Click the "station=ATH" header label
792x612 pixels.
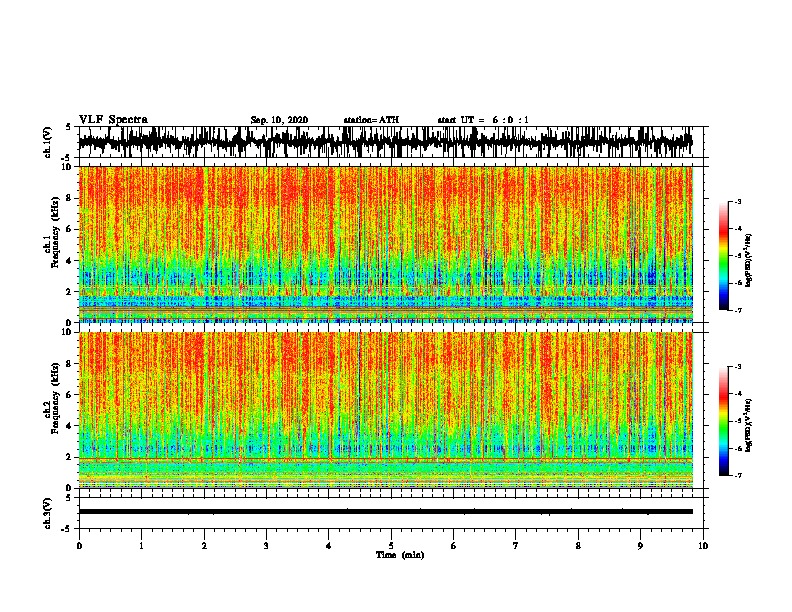pyautogui.click(x=371, y=120)
